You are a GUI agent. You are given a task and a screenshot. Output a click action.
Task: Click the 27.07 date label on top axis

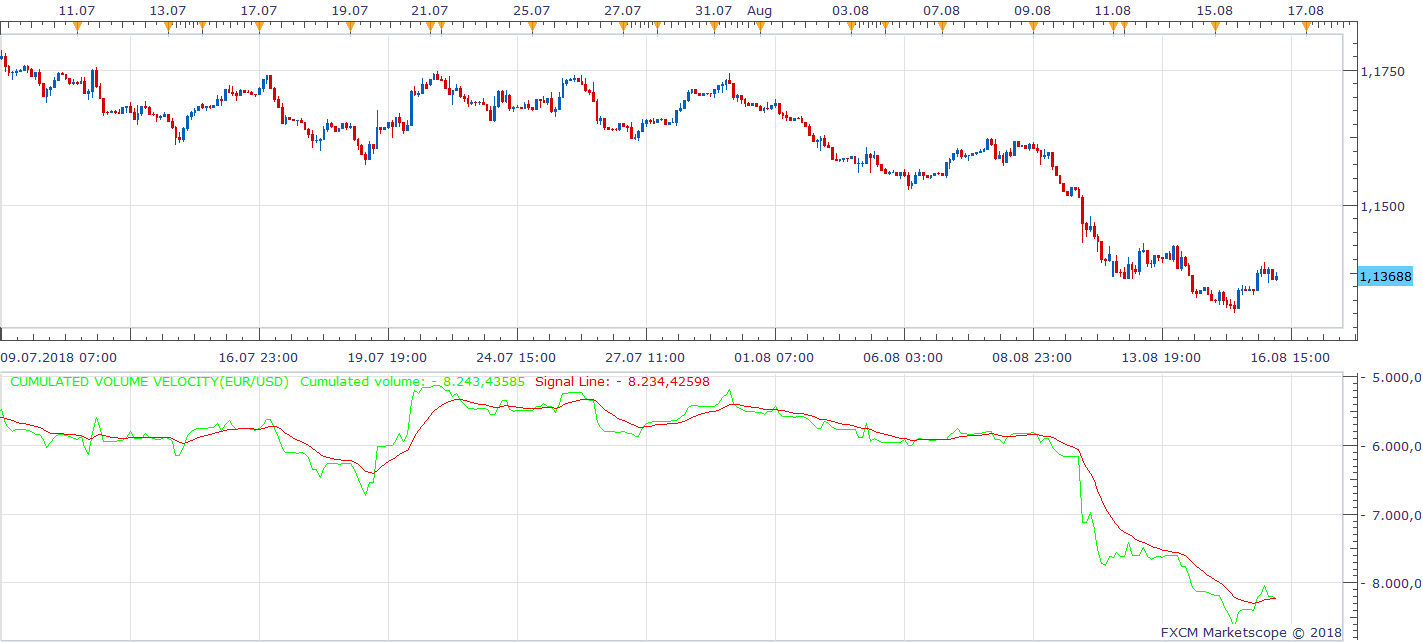click(x=623, y=10)
